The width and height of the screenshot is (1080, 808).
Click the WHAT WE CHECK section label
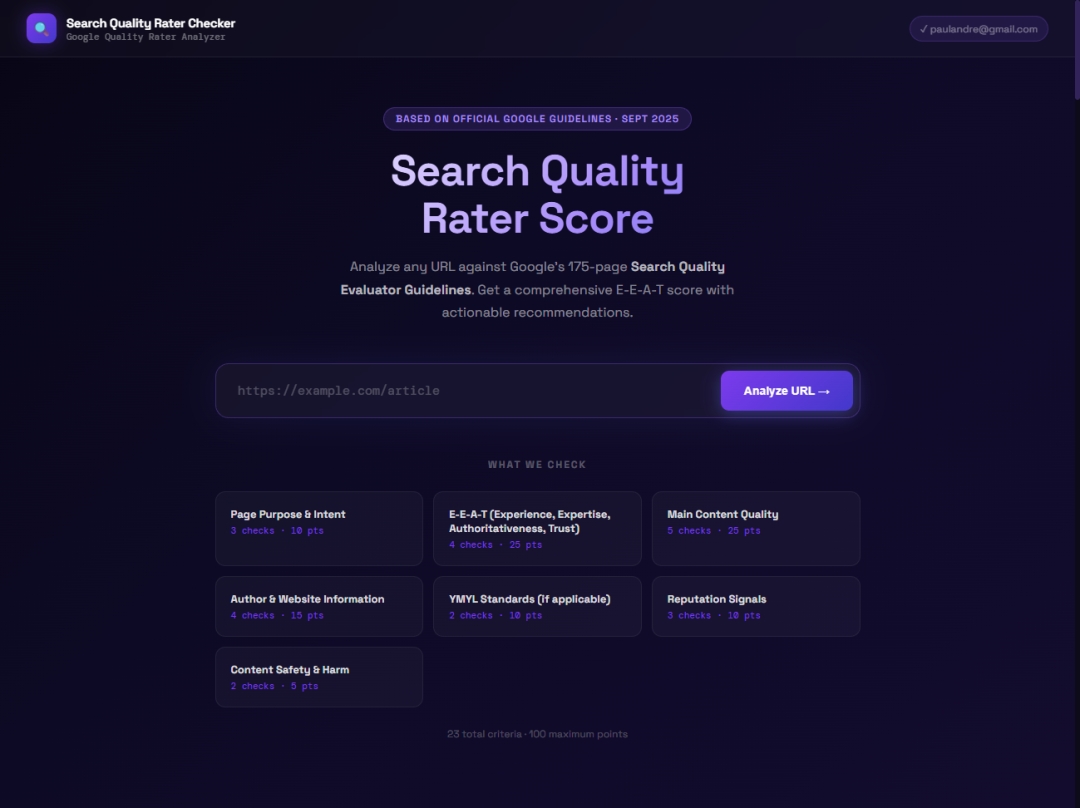537,464
